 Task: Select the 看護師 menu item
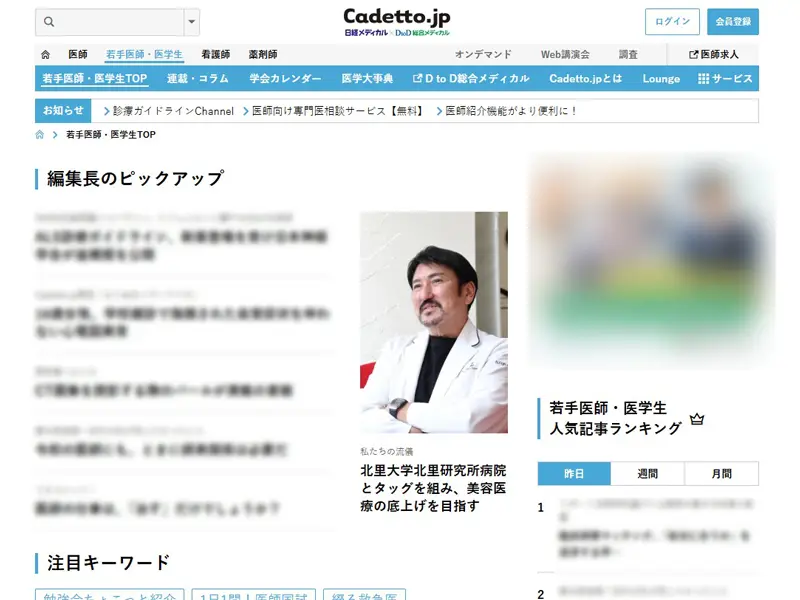point(215,54)
